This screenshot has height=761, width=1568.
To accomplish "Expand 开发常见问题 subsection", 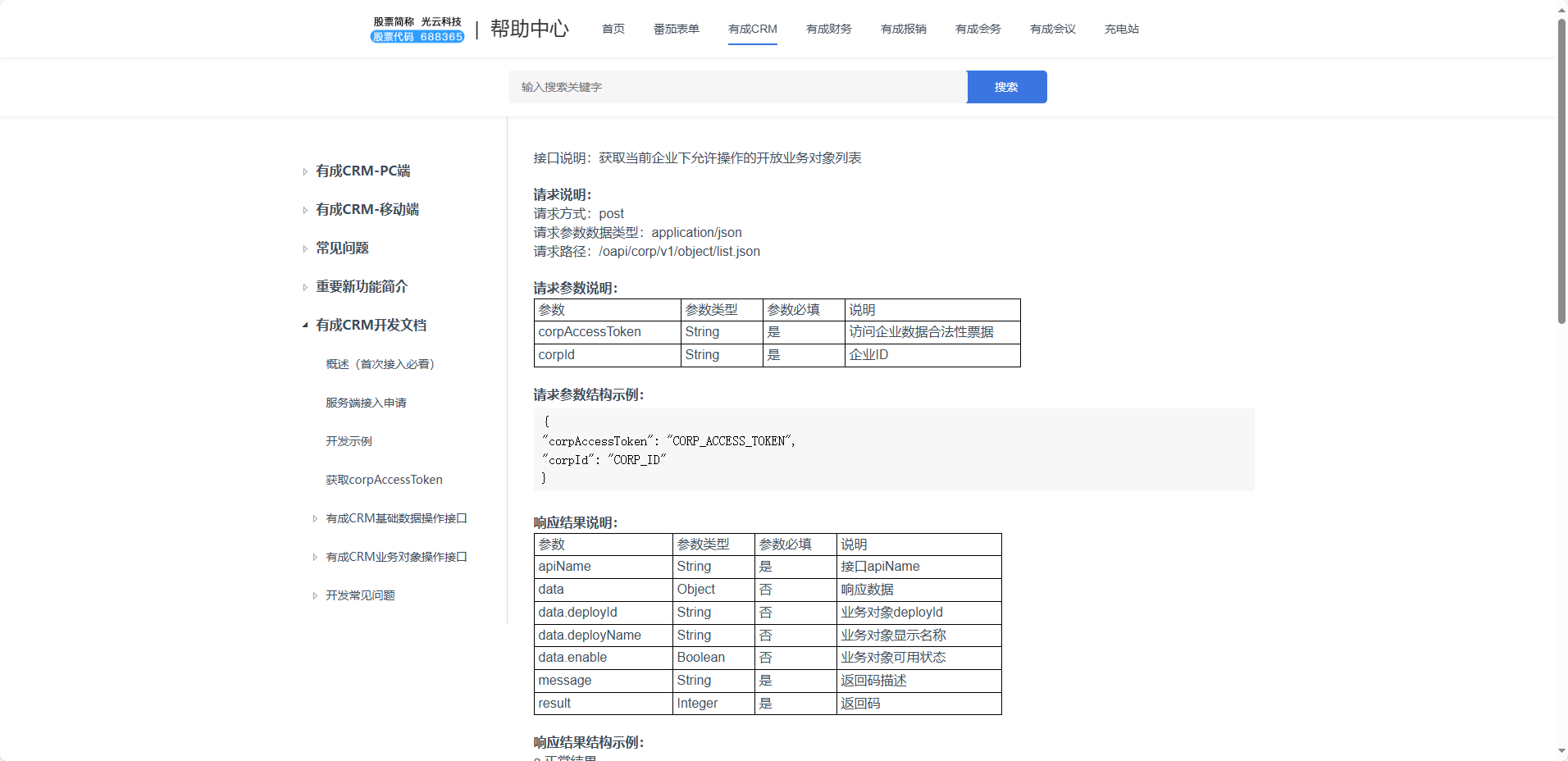I will (315, 596).
